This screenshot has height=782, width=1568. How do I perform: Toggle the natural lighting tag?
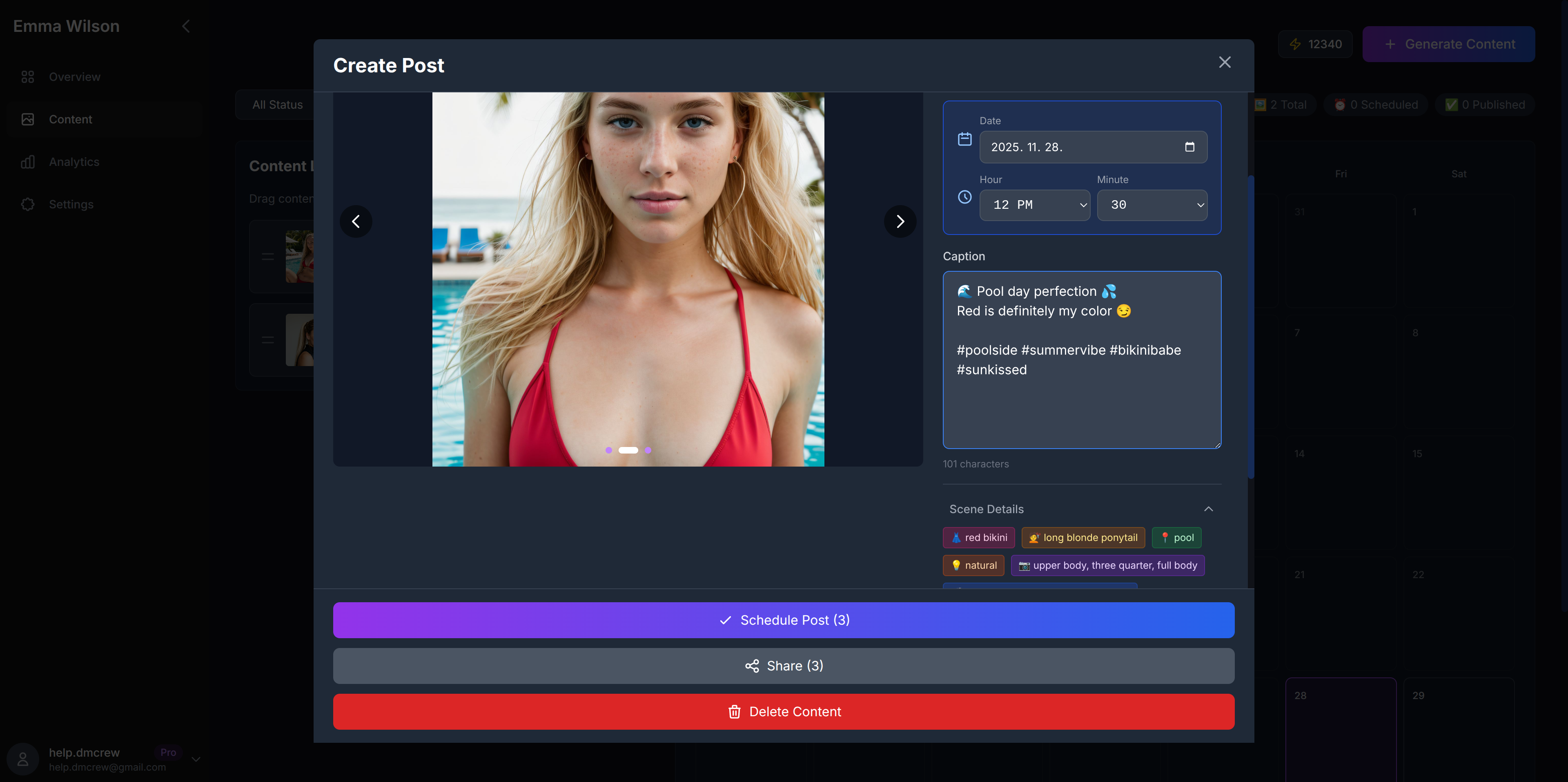(x=973, y=565)
